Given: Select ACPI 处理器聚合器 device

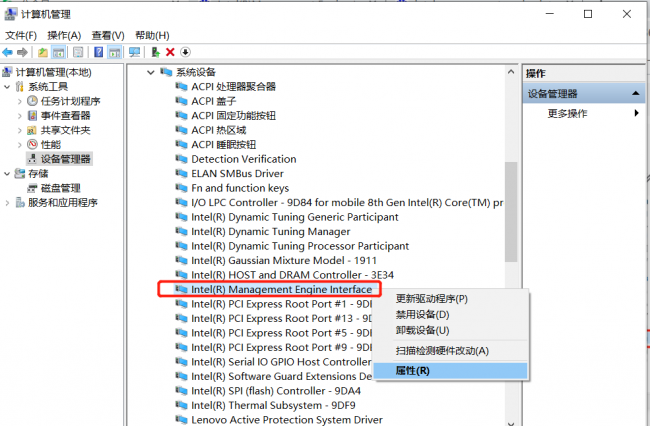Looking at the screenshot, I should point(233,86).
